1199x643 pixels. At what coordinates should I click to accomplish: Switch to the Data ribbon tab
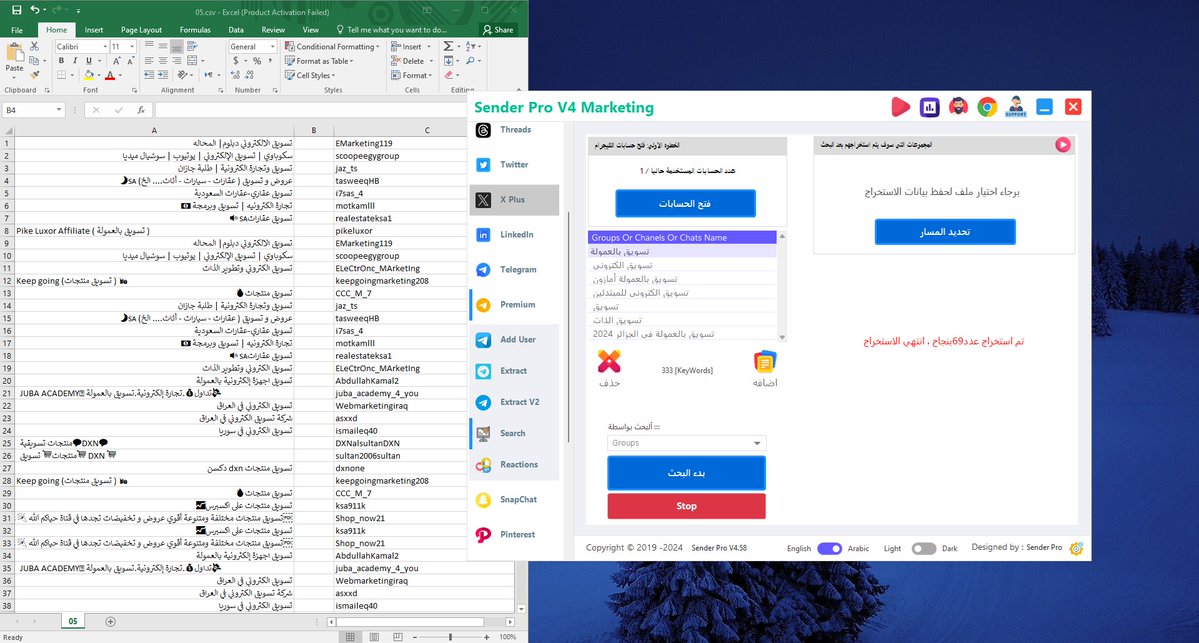click(x=236, y=30)
